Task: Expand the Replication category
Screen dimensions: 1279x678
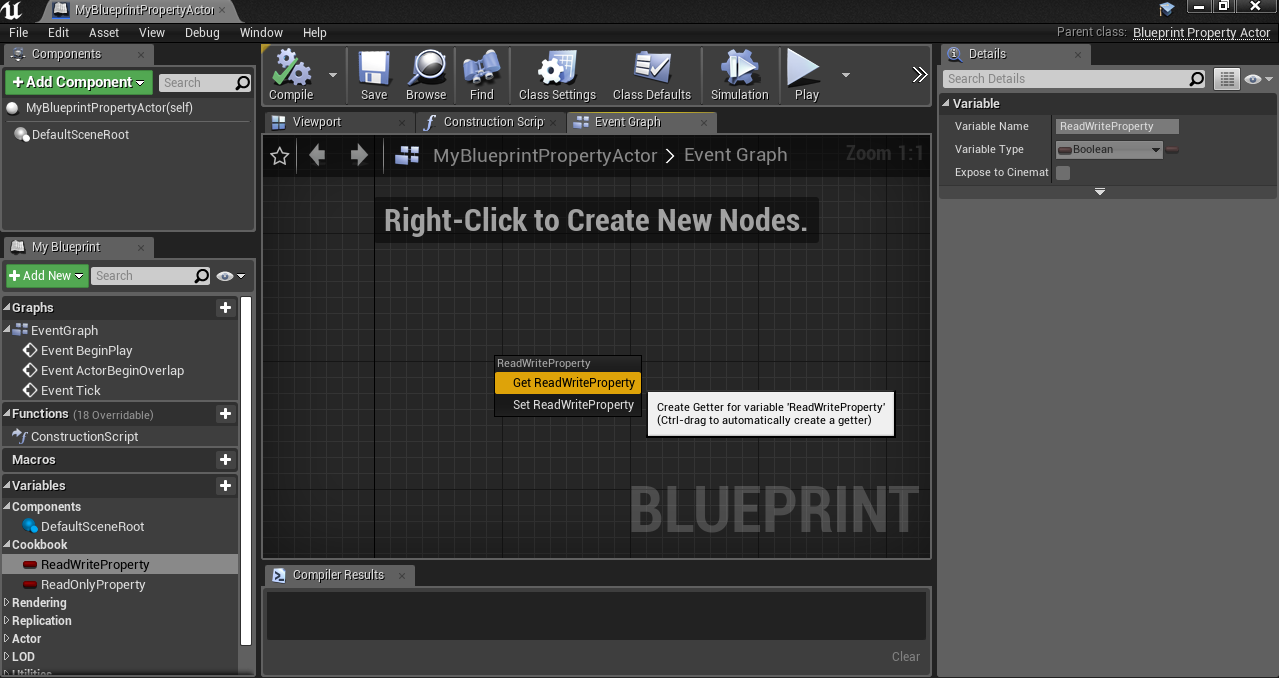Action: tap(7, 621)
